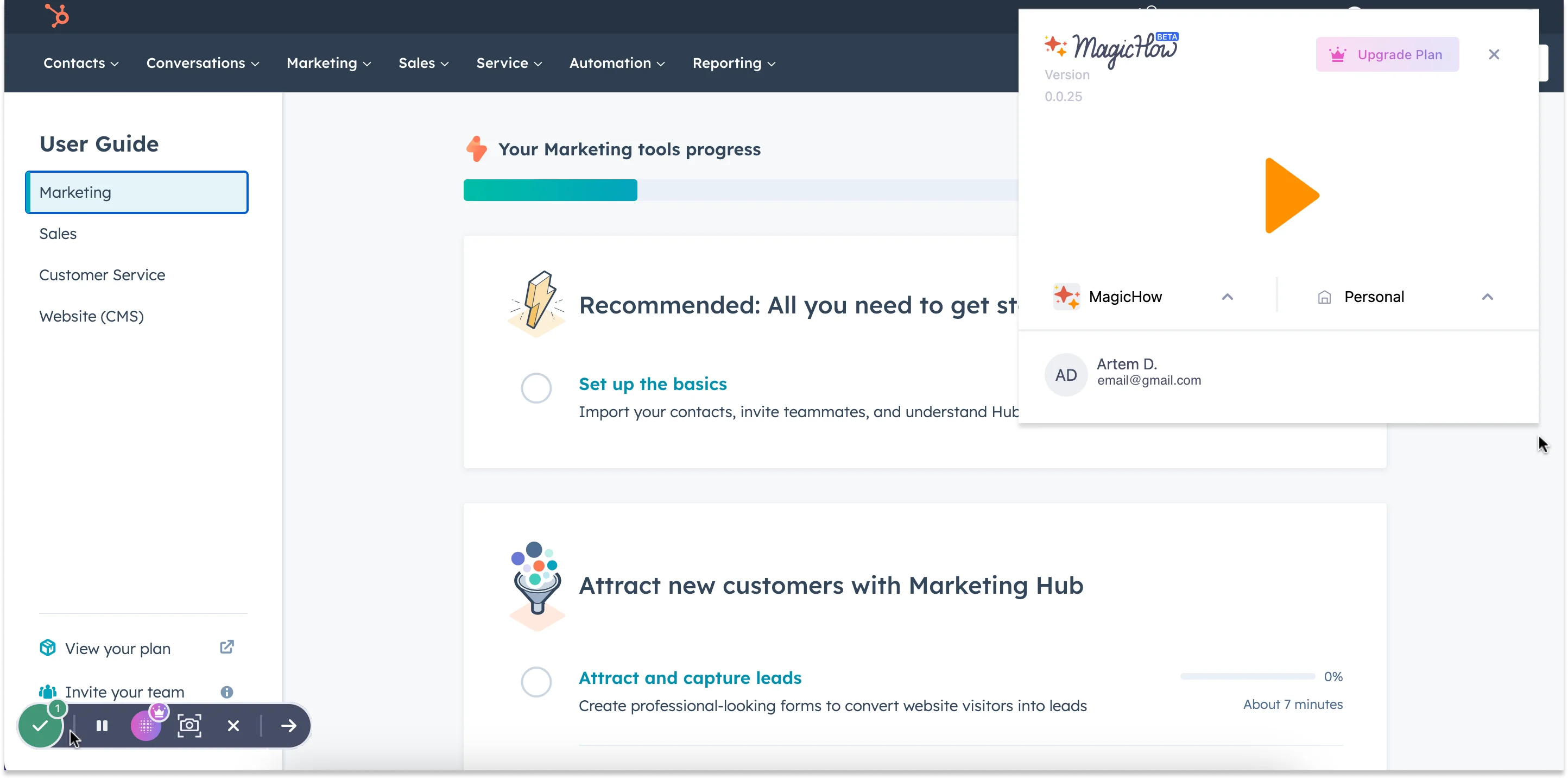Collapse the MagicHow section chevron
This screenshot has width=1568, height=779.
tap(1228, 297)
